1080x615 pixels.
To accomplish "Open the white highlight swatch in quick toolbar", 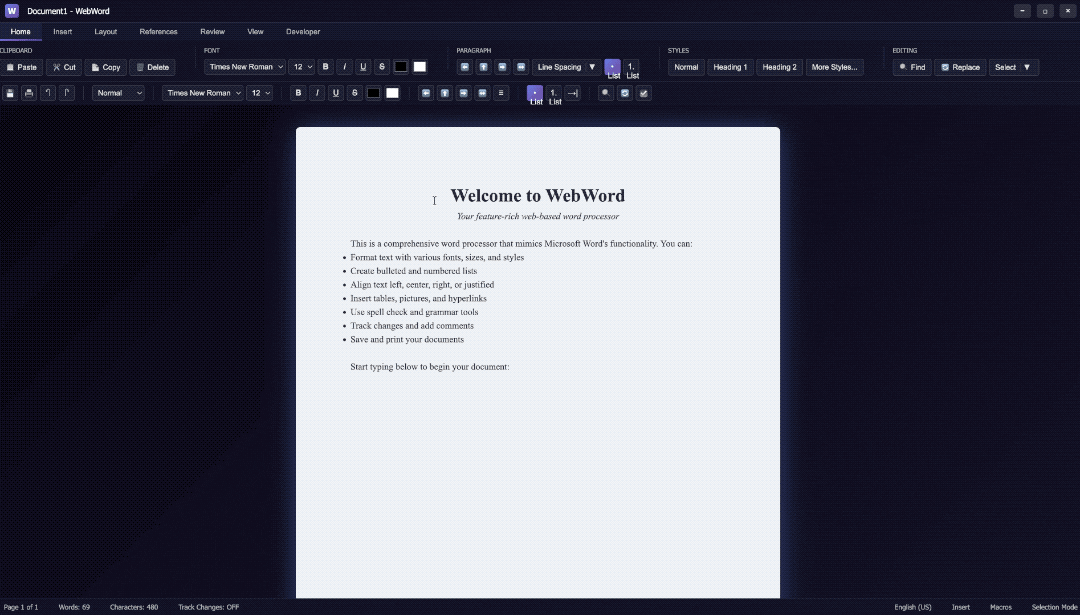I will click(393, 93).
